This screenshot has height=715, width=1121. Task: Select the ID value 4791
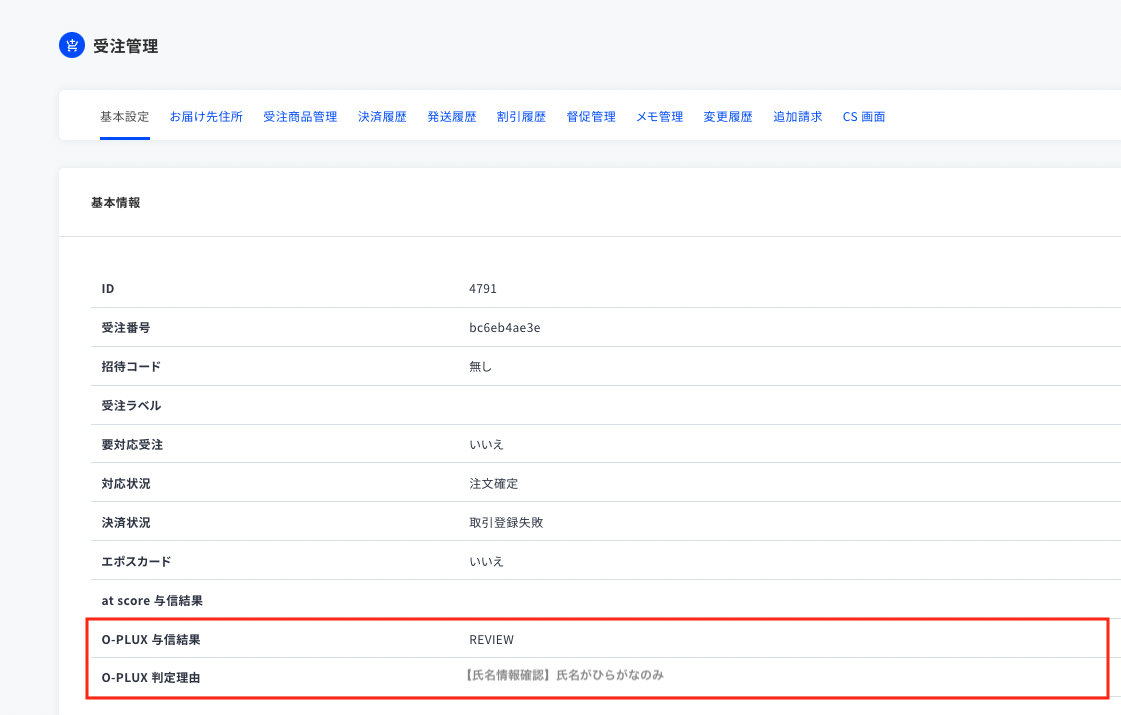[x=483, y=289]
